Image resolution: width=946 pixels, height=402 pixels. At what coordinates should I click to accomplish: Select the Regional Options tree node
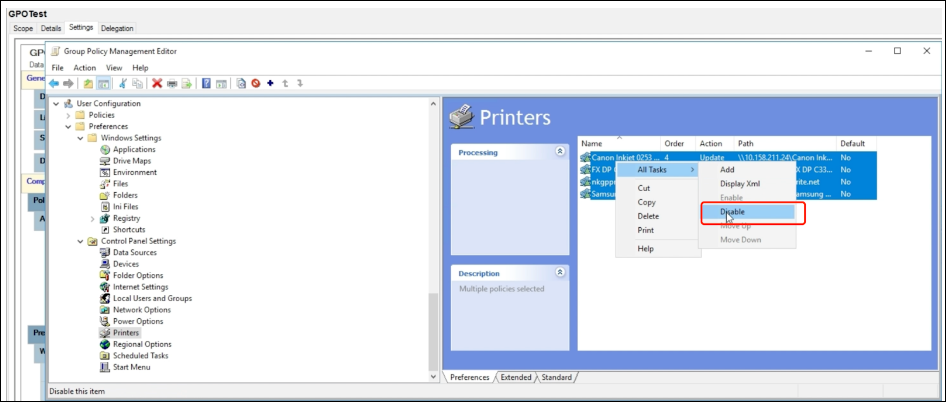coord(142,344)
